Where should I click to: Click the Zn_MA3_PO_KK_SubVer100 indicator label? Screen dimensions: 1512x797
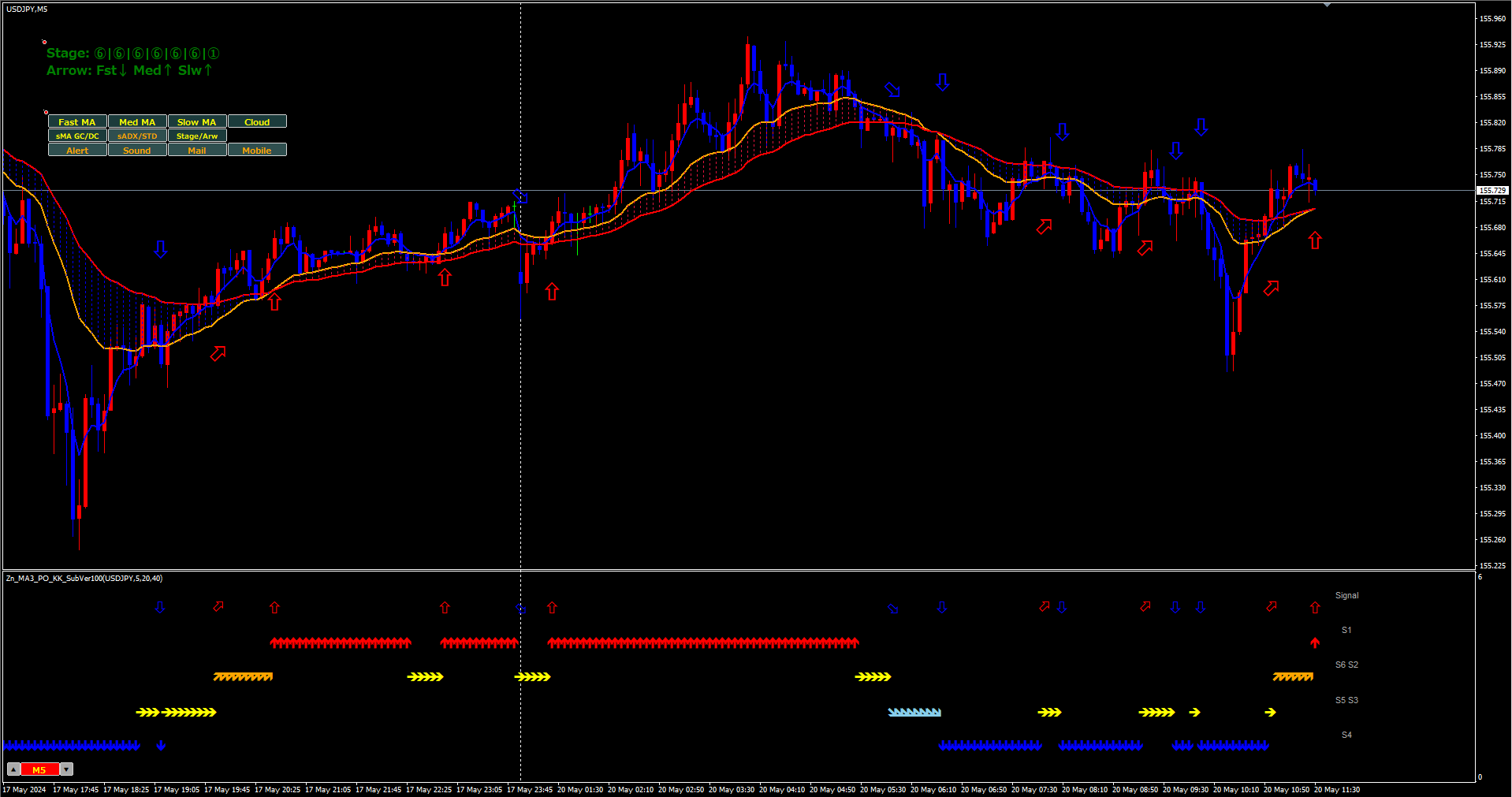84,579
